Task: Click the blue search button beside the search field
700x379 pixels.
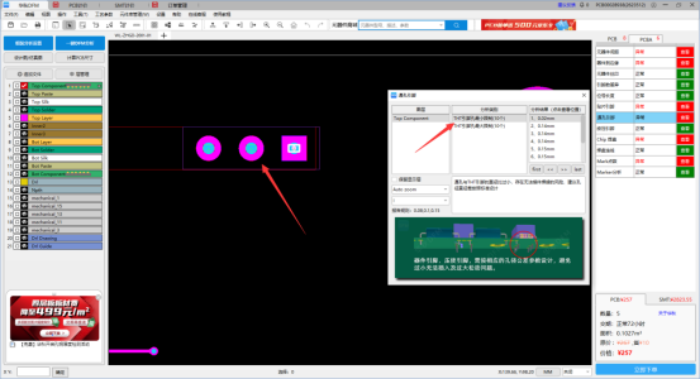Action: pos(456,25)
